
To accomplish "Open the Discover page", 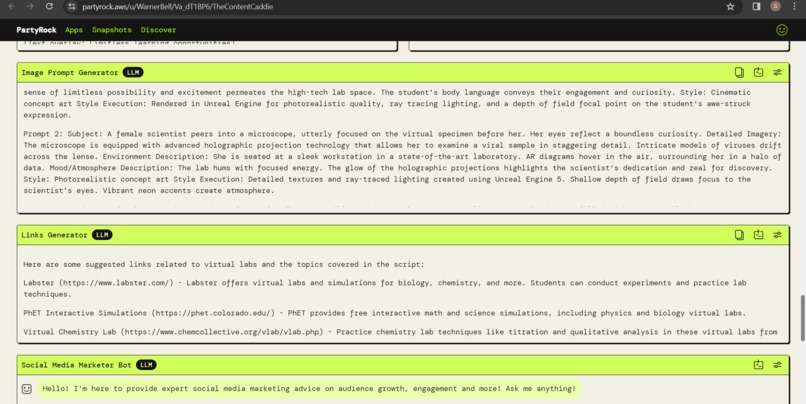I will pyautogui.click(x=158, y=30).
